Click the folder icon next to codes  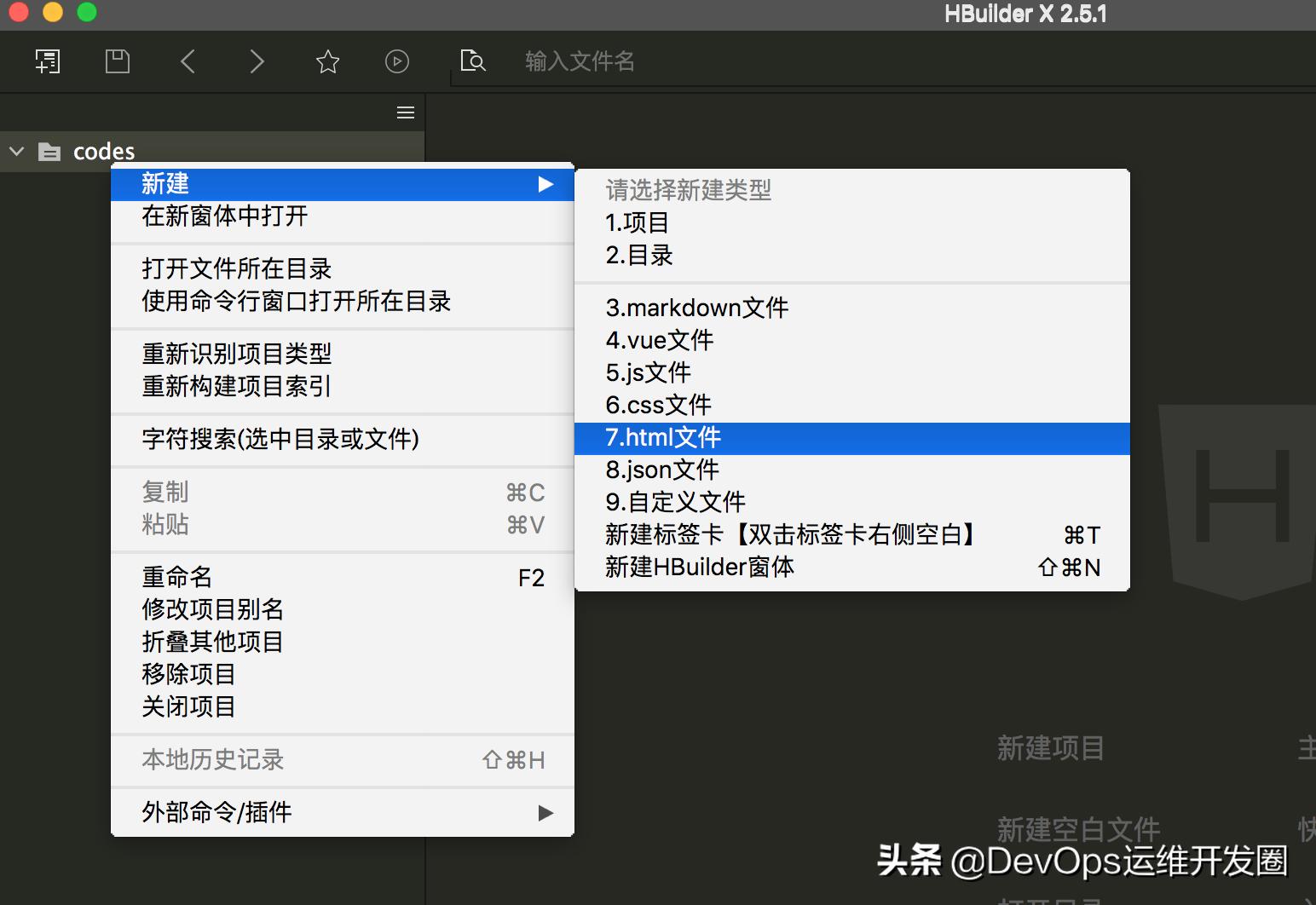(x=49, y=151)
